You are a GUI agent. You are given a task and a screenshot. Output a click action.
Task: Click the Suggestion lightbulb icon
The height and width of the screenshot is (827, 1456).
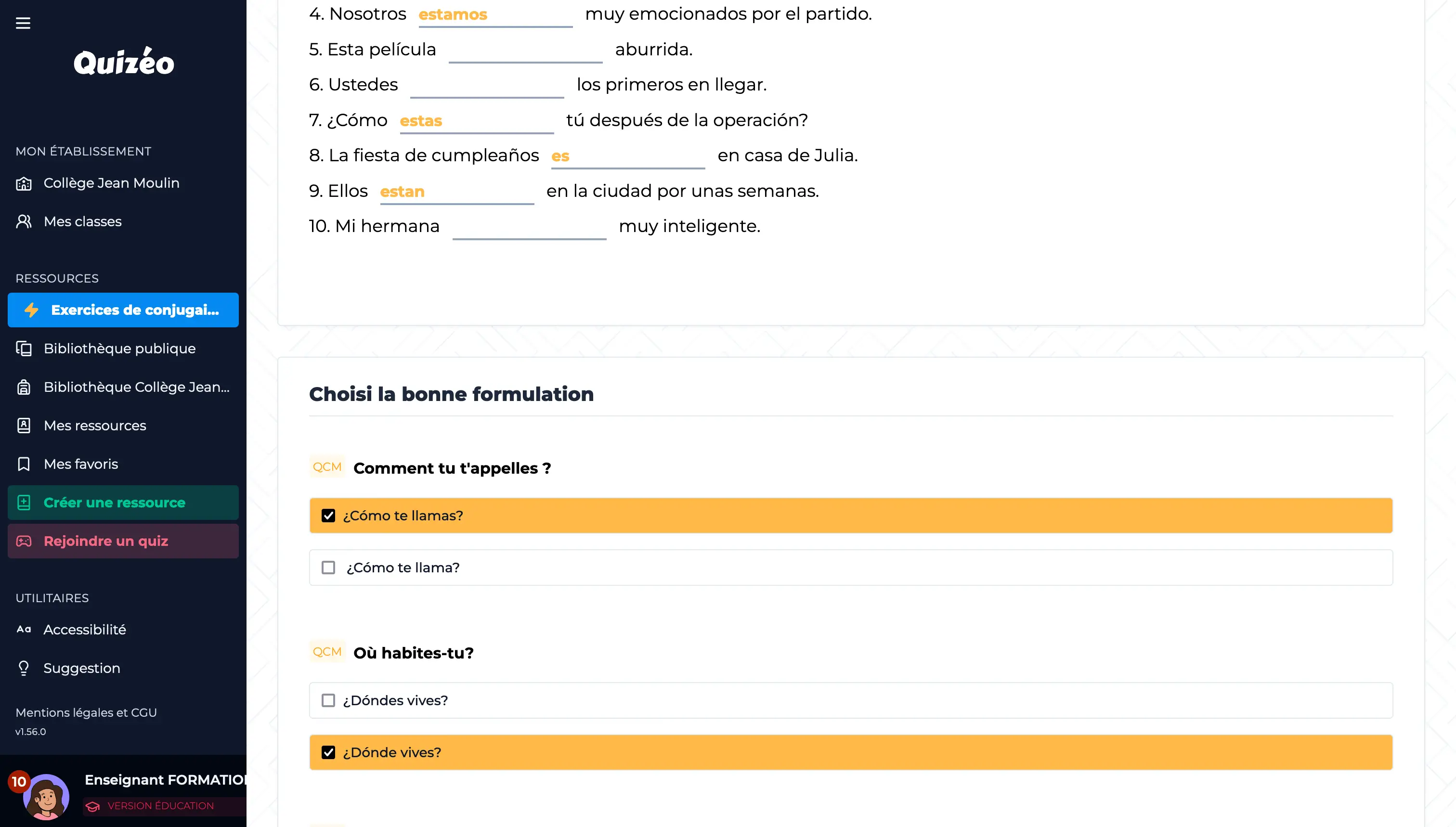pyautogui.click(x=24, y=668)
